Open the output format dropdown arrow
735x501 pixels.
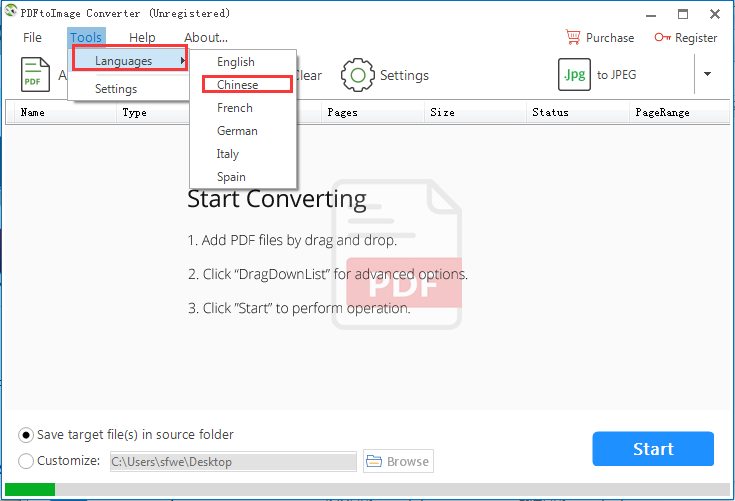coord(707,74)
